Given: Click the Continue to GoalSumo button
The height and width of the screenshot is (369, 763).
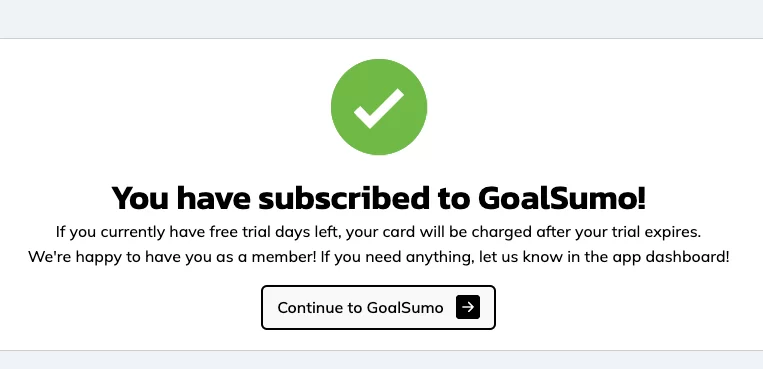Looking at the screenshot, I should pyautogui.click(x=379, y=308).
